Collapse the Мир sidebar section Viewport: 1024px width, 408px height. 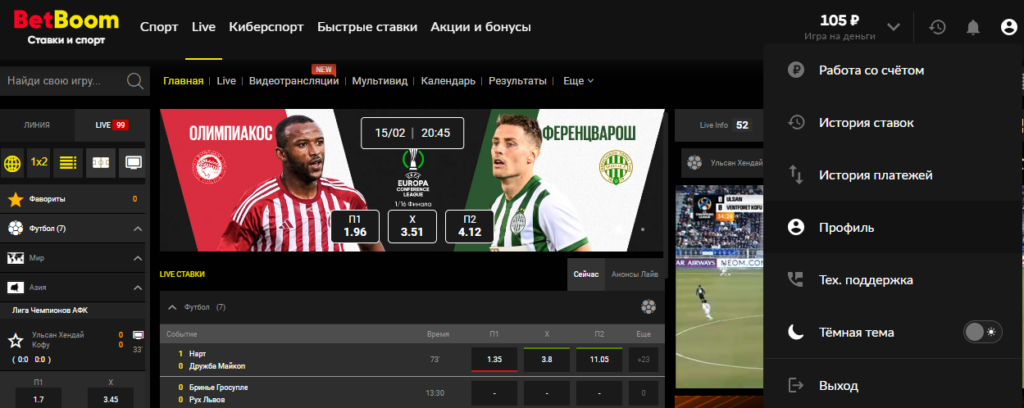pyautogui.click(x=138, y=259)
